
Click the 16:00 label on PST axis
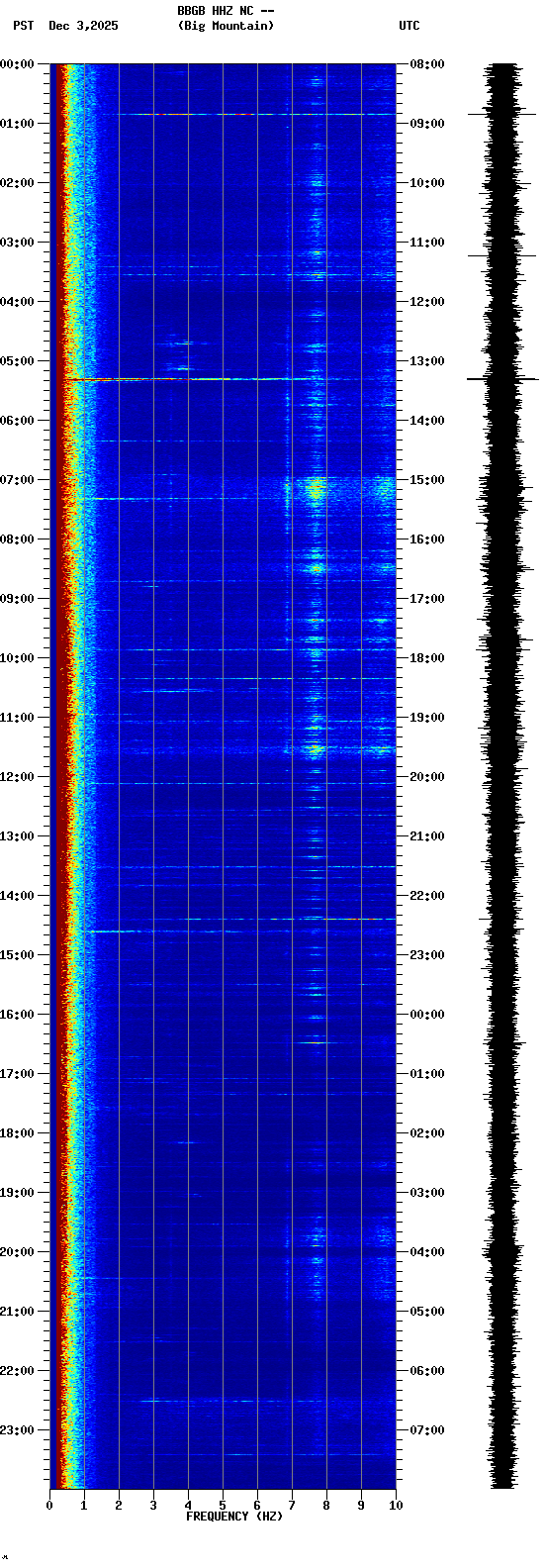(x=18, y=1015)
